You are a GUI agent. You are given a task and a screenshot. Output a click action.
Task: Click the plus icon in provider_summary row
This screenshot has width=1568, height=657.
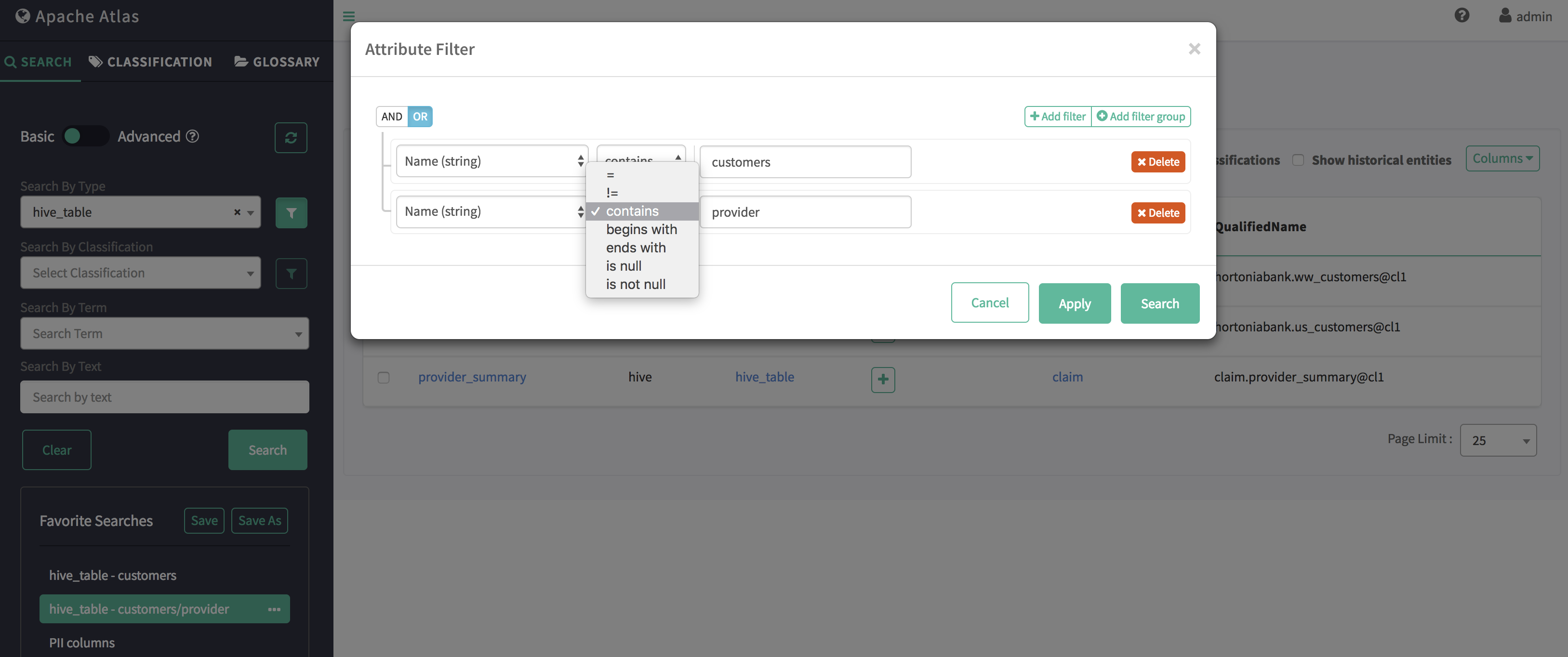click(x=883, y=380)
